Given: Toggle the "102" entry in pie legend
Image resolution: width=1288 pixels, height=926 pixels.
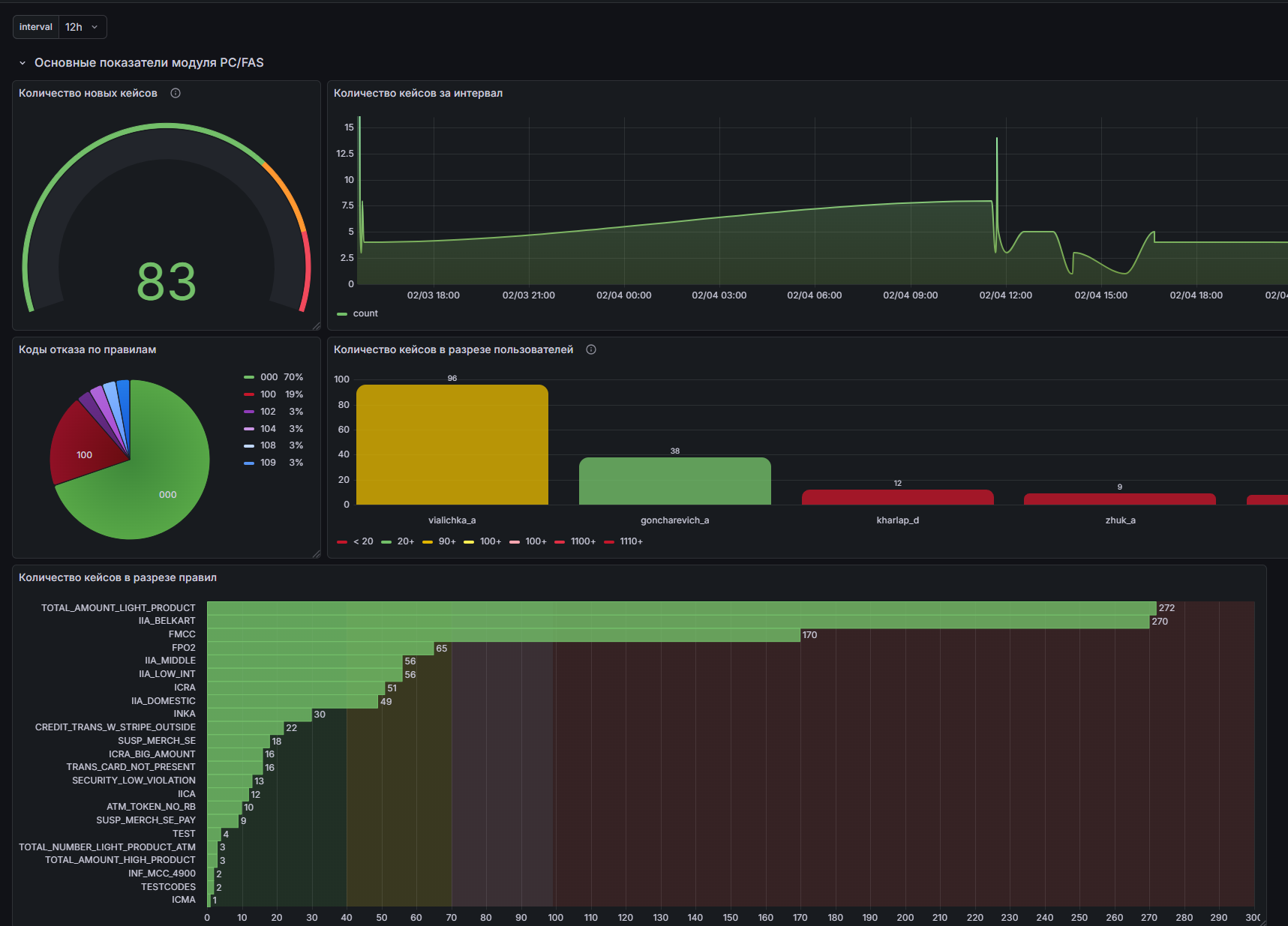Looking at the screenshot, I should pyautogui.click(x=268, y=412).
